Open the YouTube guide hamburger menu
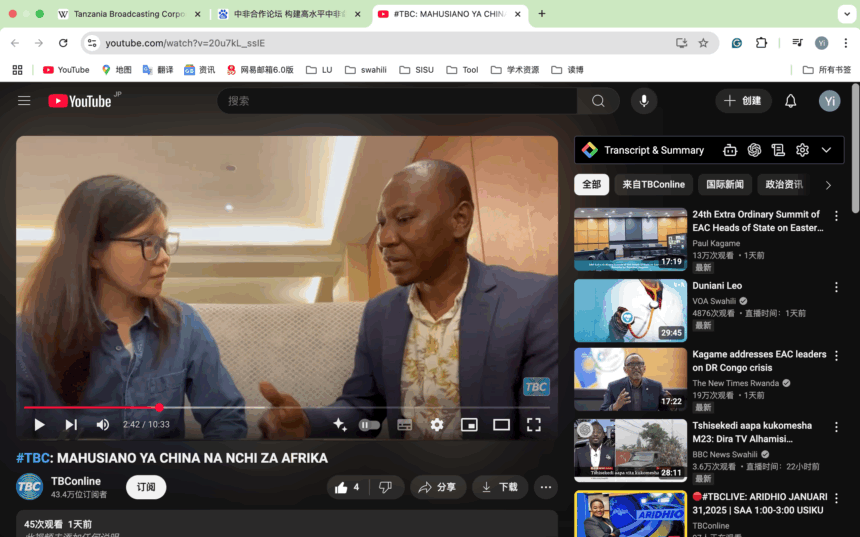This screenshot has height=537, width=860. pos(24,101)
